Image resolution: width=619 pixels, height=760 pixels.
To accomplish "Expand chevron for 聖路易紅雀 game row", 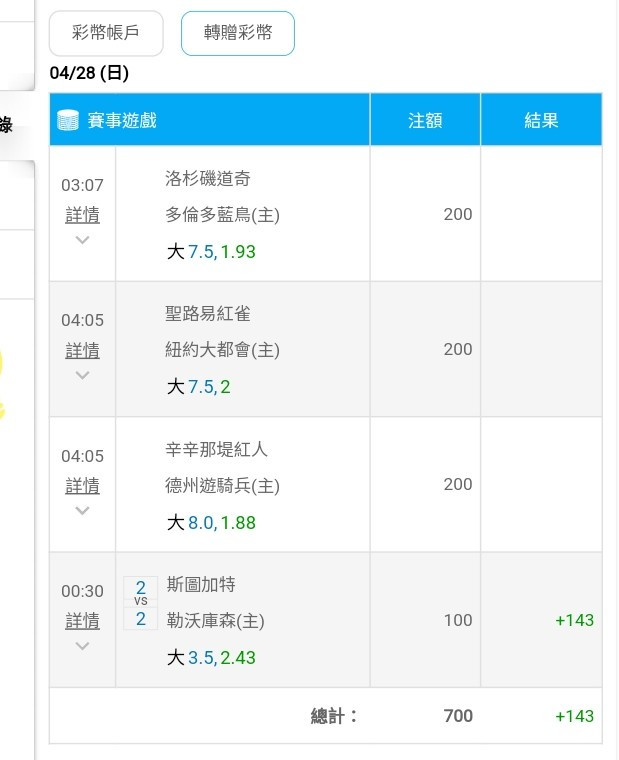I will 82,375.
